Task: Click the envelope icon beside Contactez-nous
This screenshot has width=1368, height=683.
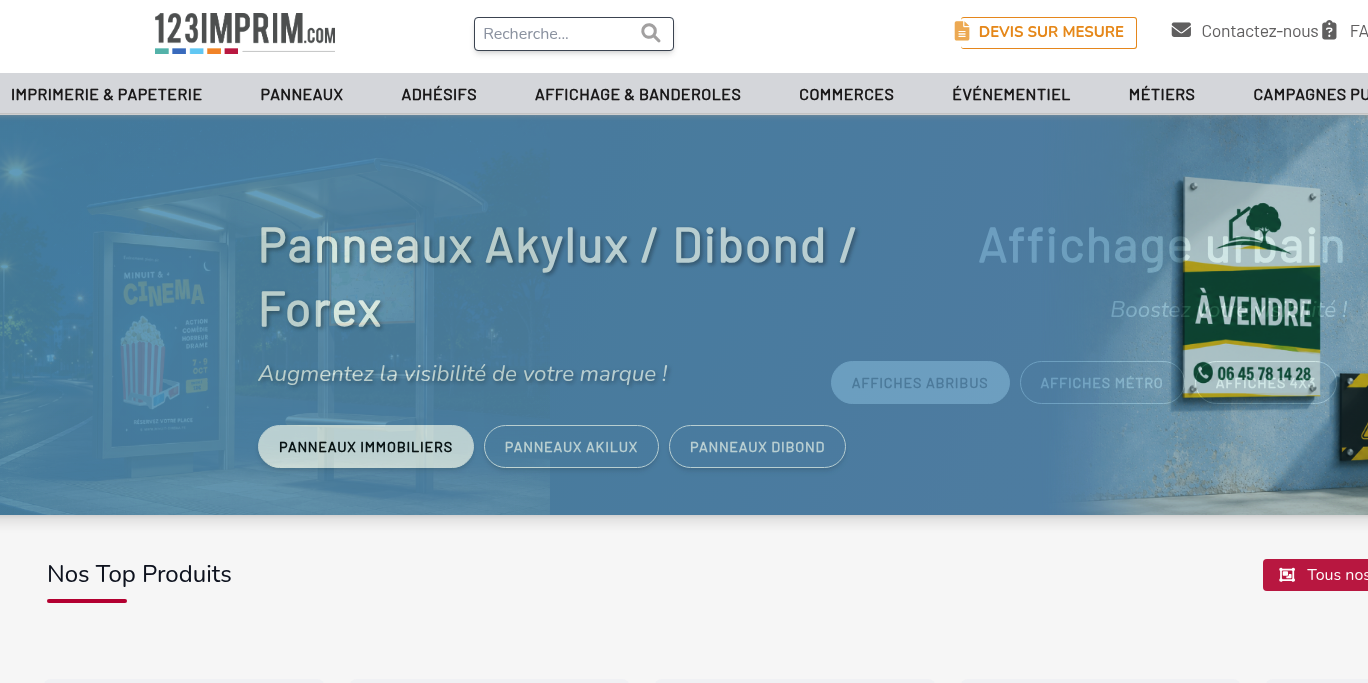Action: pos(1181,30)
